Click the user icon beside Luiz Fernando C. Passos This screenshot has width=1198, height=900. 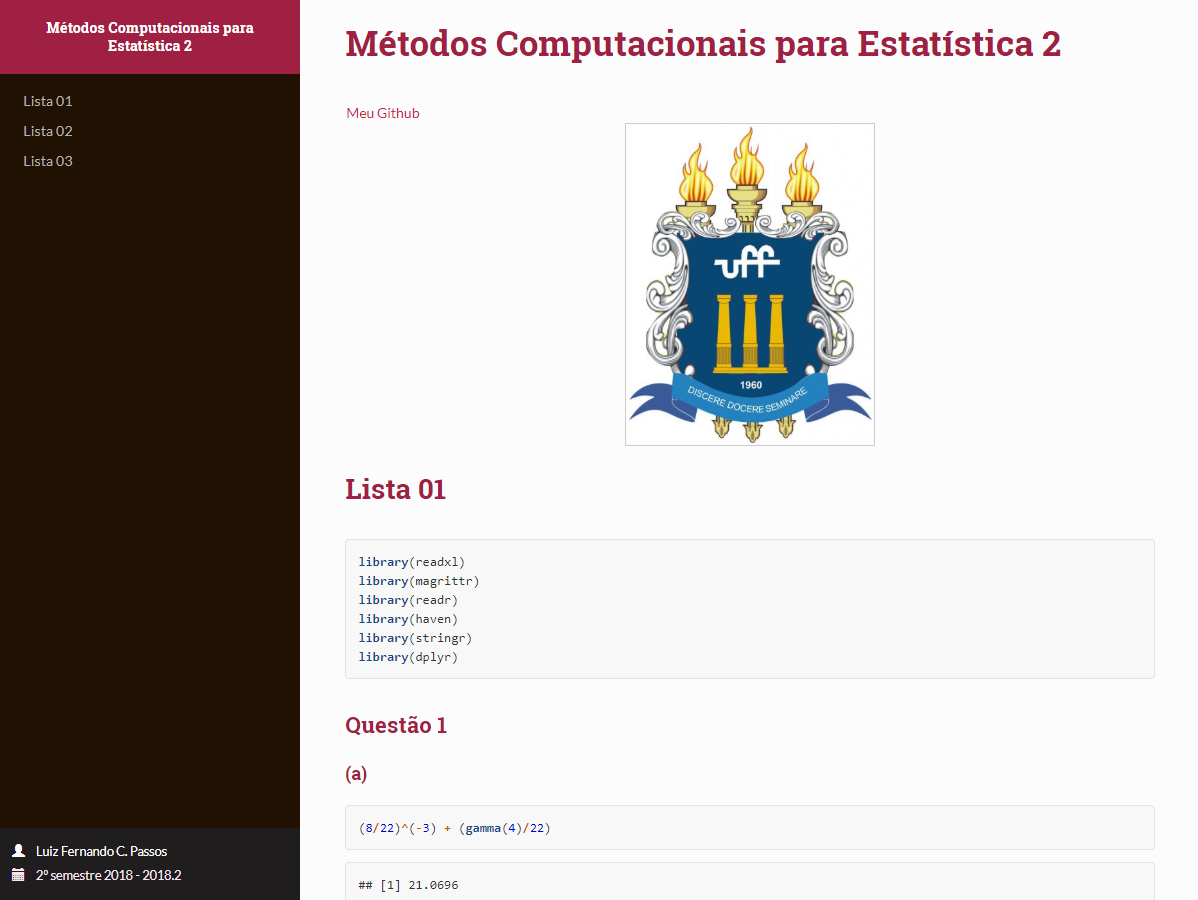point(19,850)
